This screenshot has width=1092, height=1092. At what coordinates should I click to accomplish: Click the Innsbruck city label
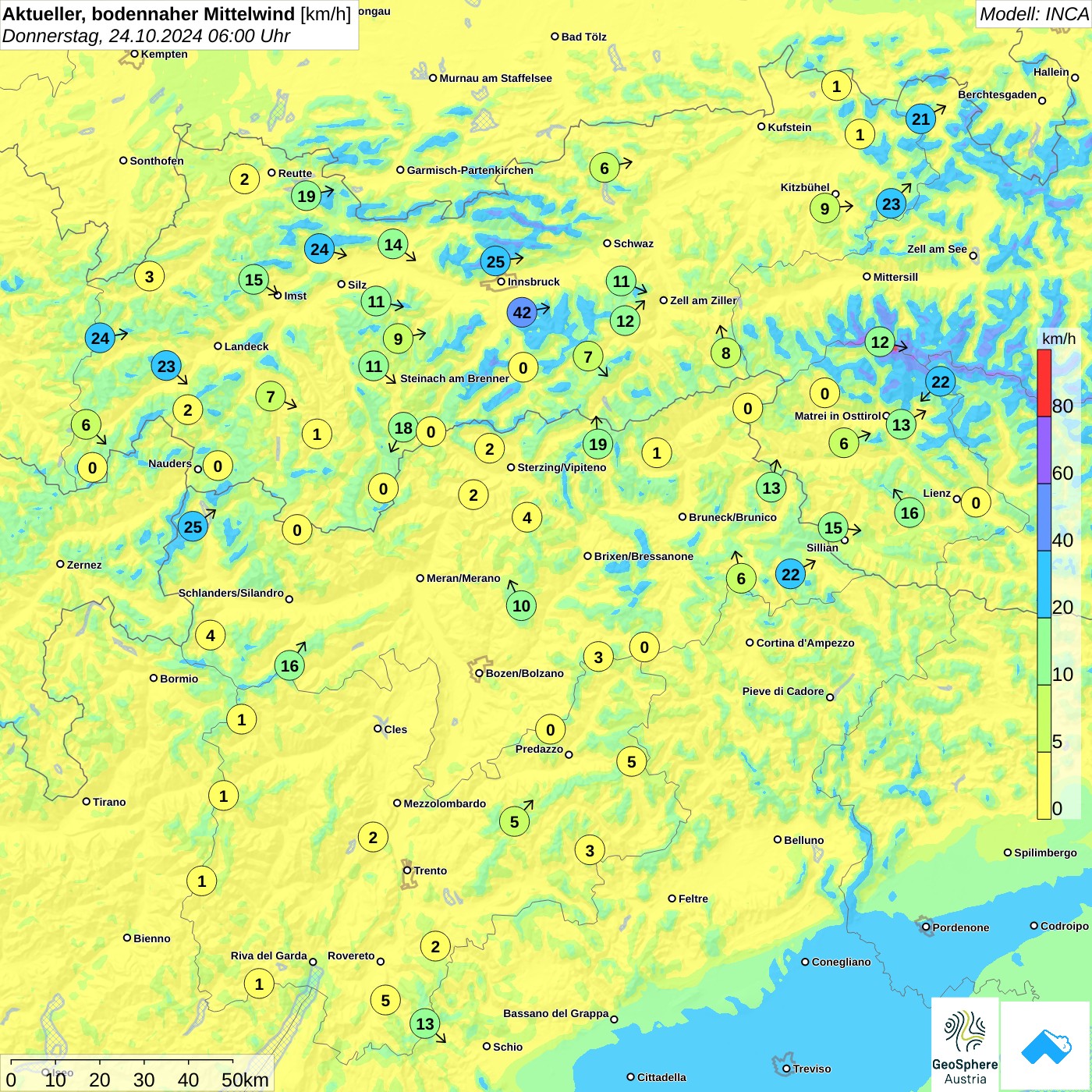[534, 282]
